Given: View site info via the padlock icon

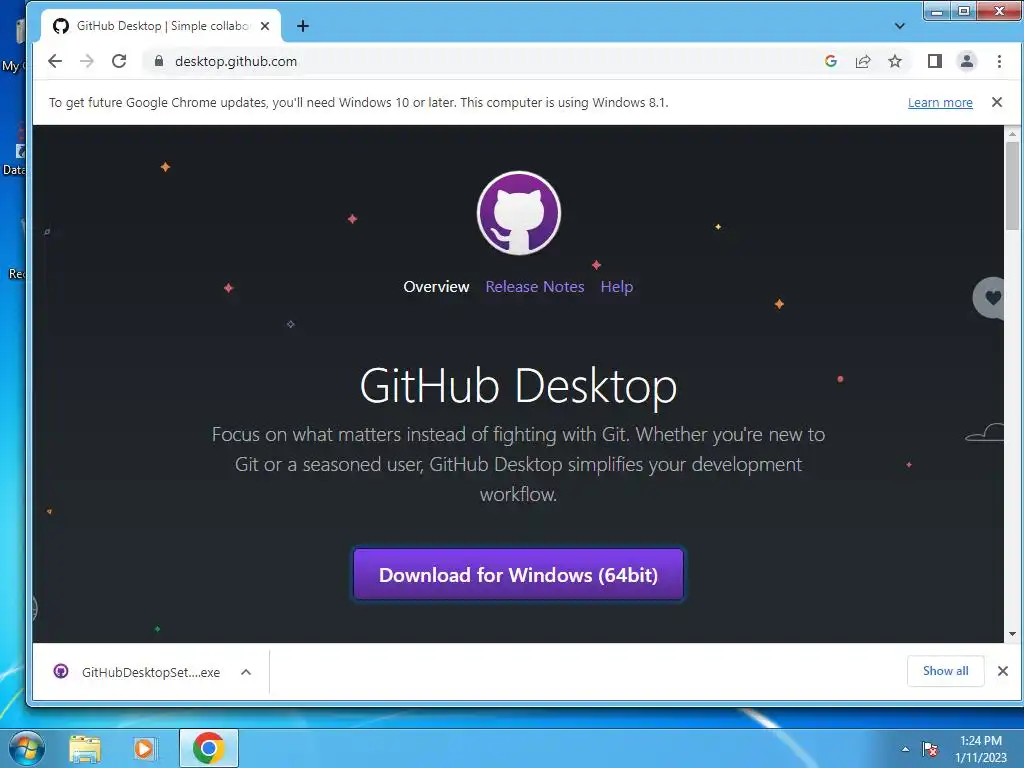Looking at the screenshot, I should (x=159, y=61).
